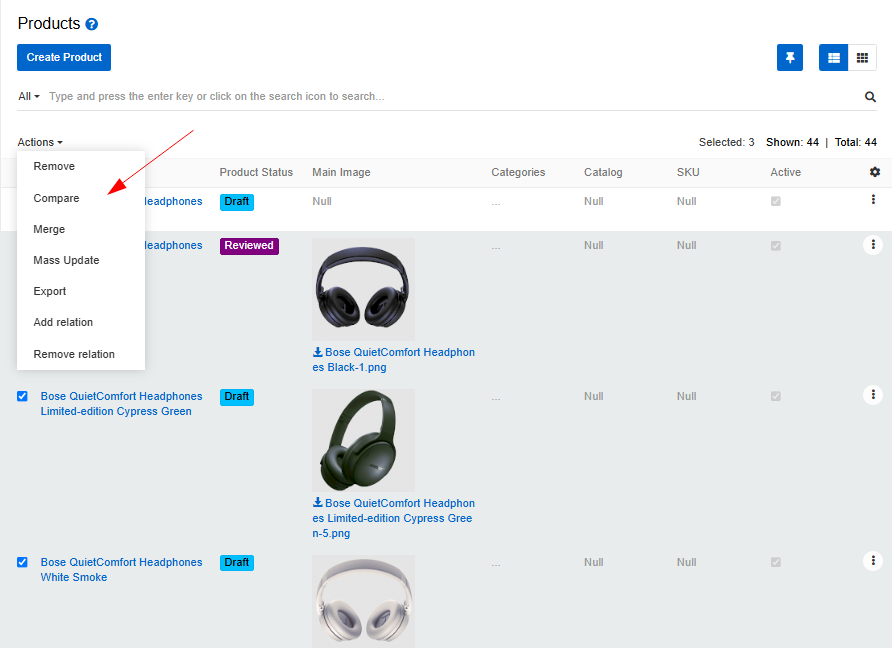This screenshot has height=648, width=892.
Task: Toggle checkbox for Cypress Green headphones
Action: point(22,396)
